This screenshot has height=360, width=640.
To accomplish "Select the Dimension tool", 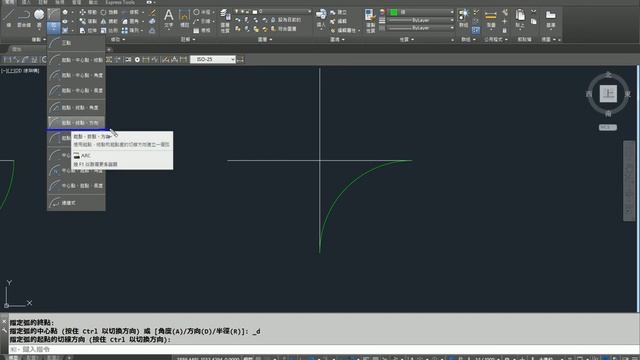I will (x=184, y=19).
